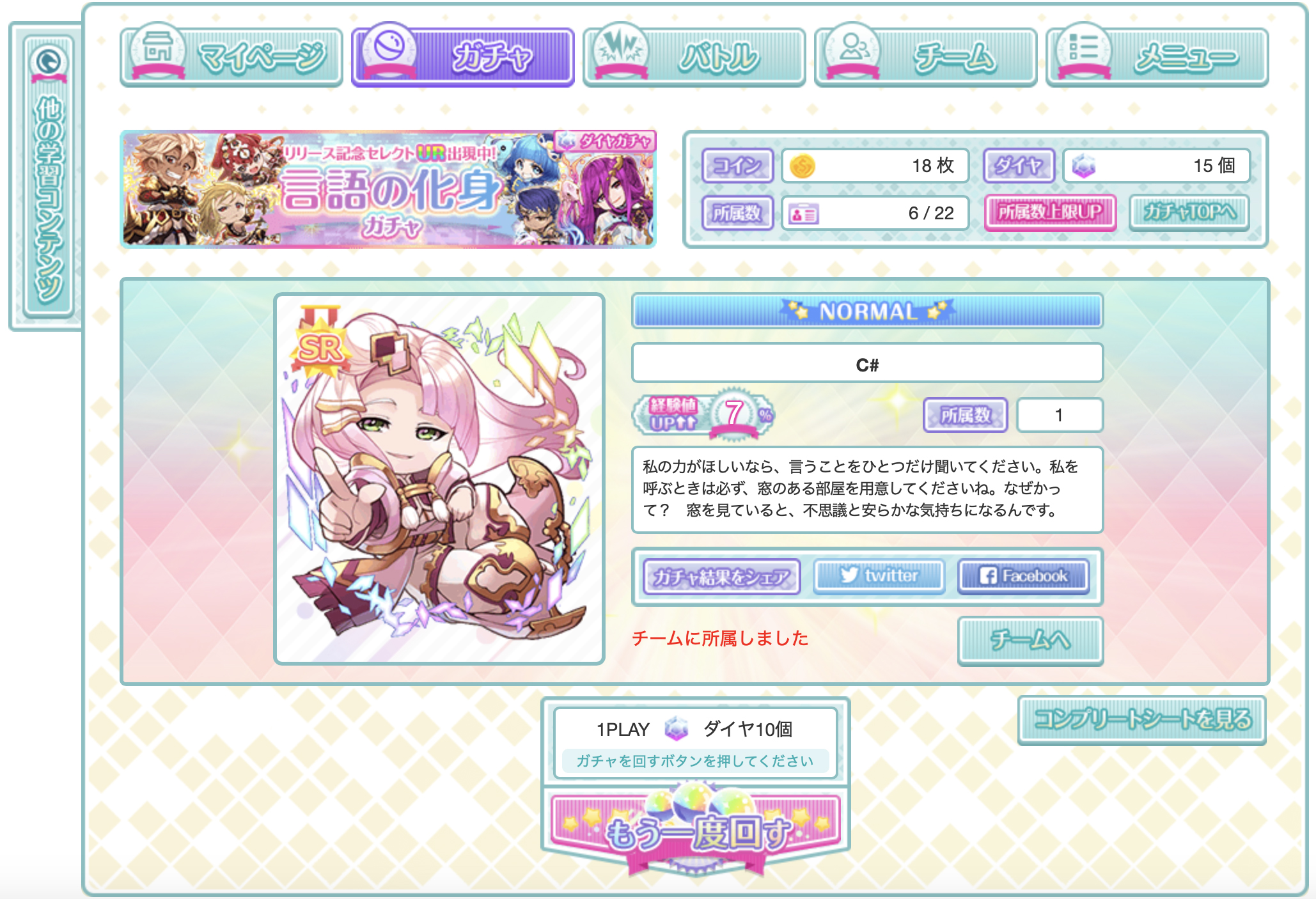Expand the 他の学習コンテンツ side panel

click(x=49, y=177)
